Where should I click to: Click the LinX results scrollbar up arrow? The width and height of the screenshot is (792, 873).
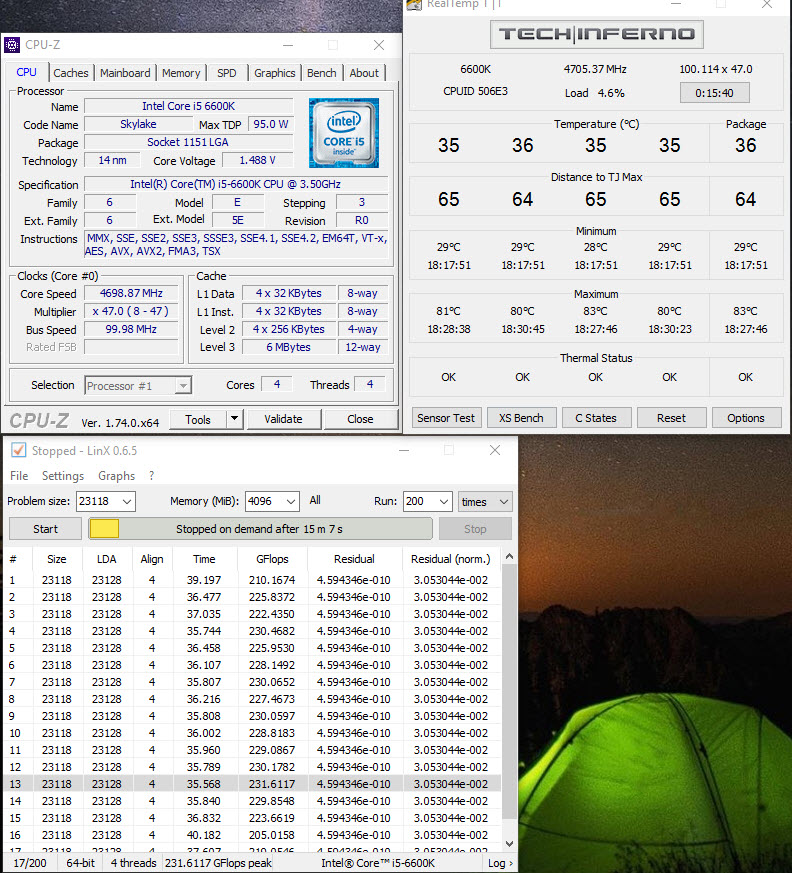point(509,556)
